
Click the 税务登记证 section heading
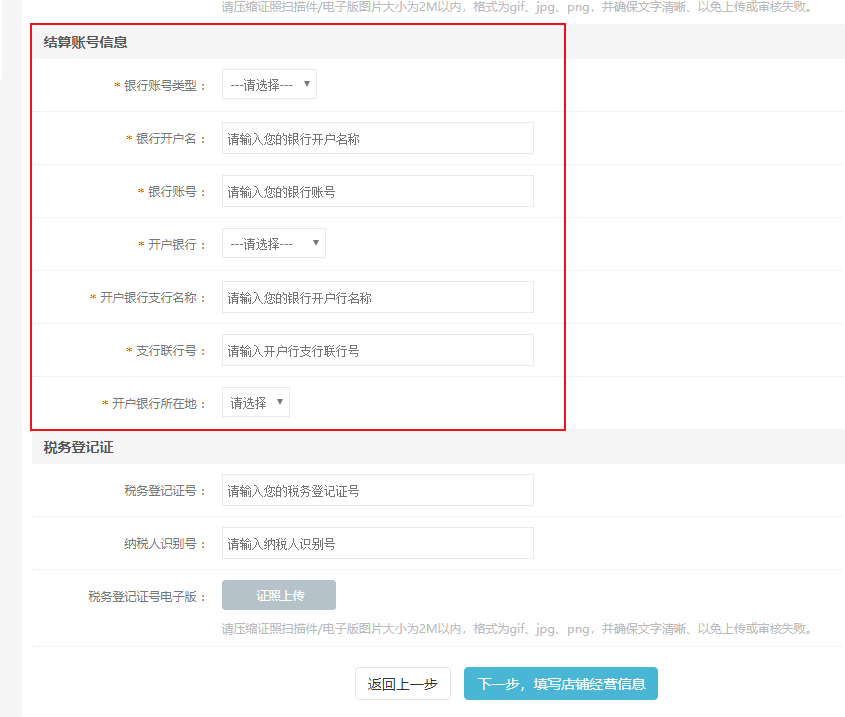78,447
